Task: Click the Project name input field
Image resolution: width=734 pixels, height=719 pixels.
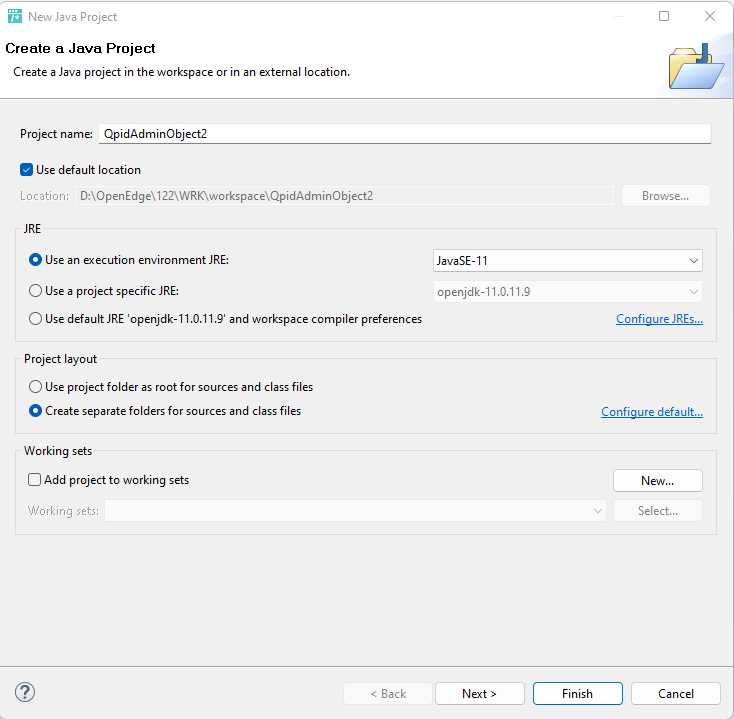Action: coord(404,134)
